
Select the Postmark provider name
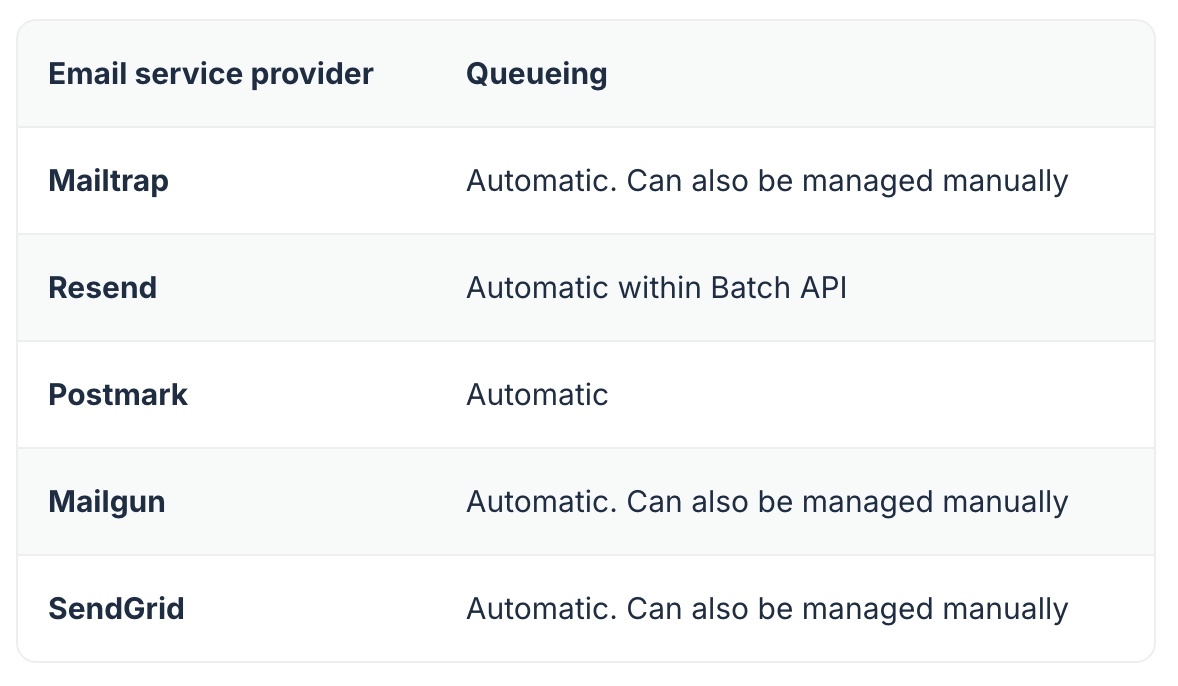click(118, 394)
